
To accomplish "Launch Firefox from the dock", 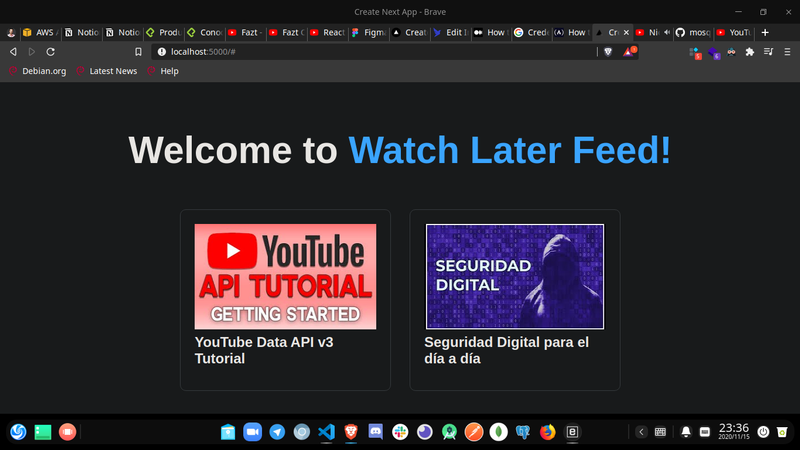I will click(547, 432).
